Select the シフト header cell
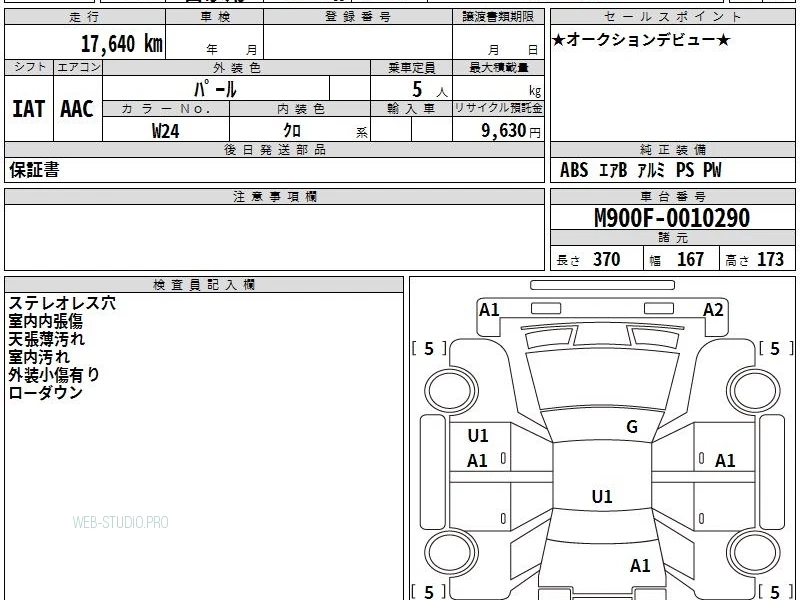 click(x=29, y=67)
